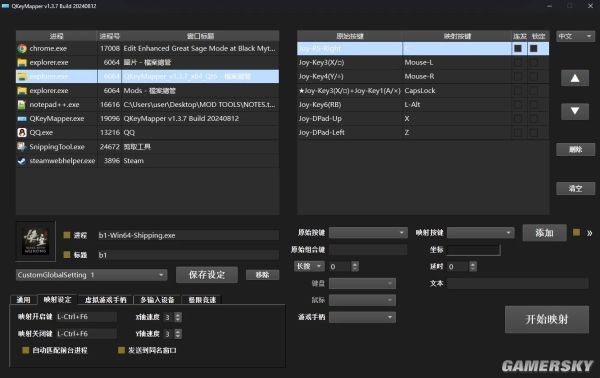Enable 自动匹配前台进程 checkbox

tap(26, 350)
